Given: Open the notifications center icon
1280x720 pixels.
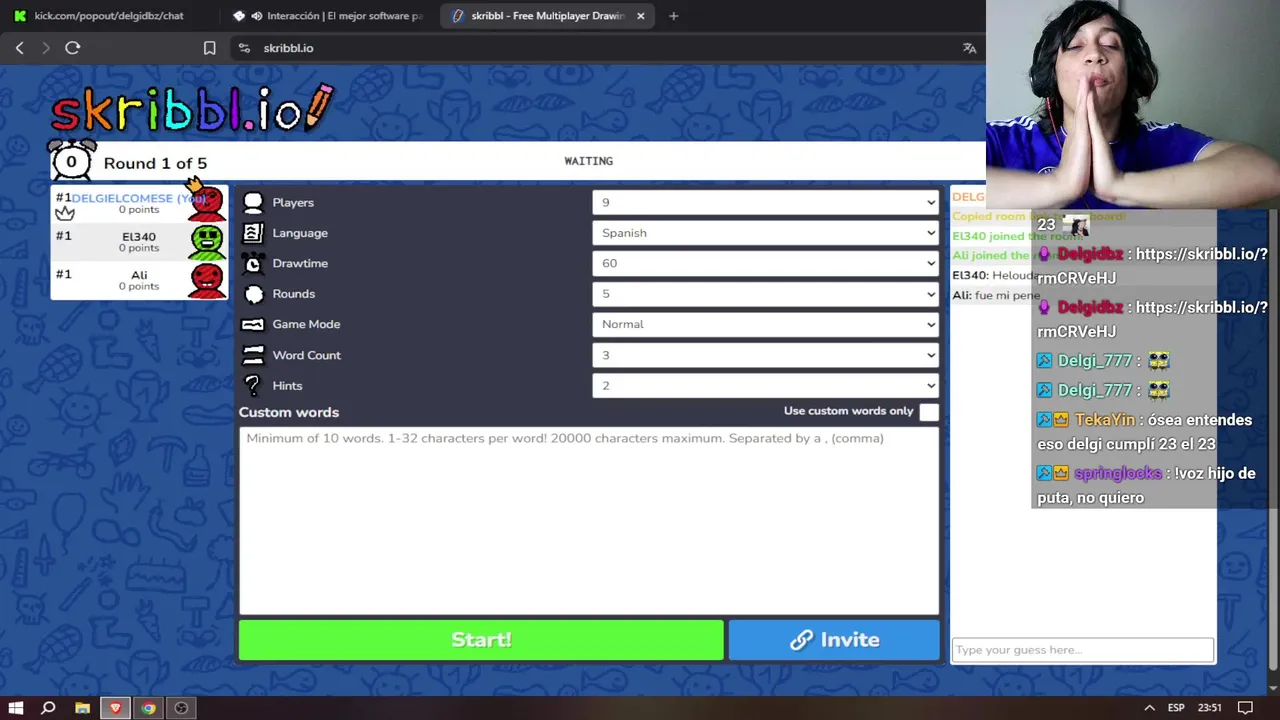Looking at the screenshot, I should click(x=1245, y=708).
